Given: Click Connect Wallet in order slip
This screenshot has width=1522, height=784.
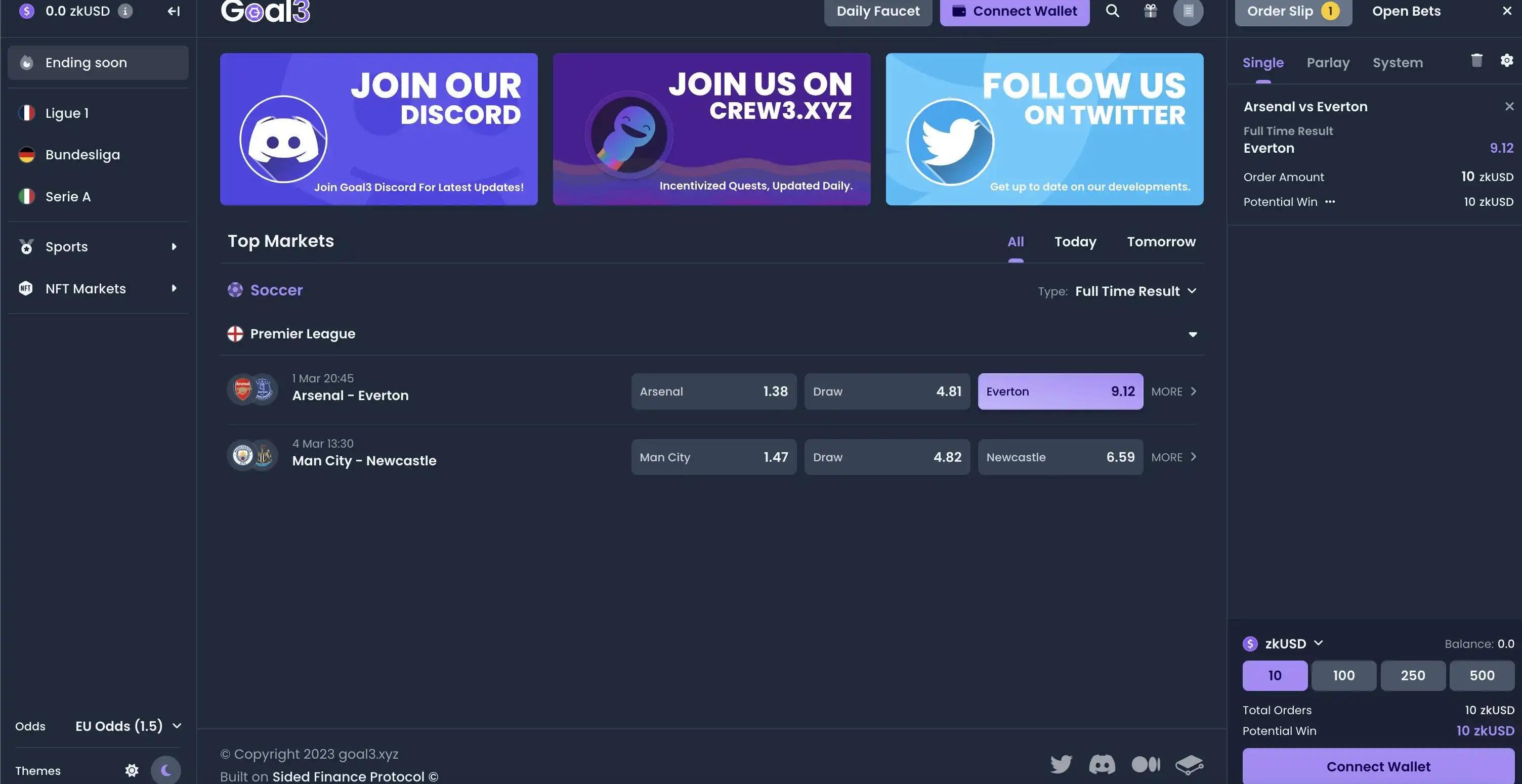Looking at the screenshot, I should [1378, 766].
